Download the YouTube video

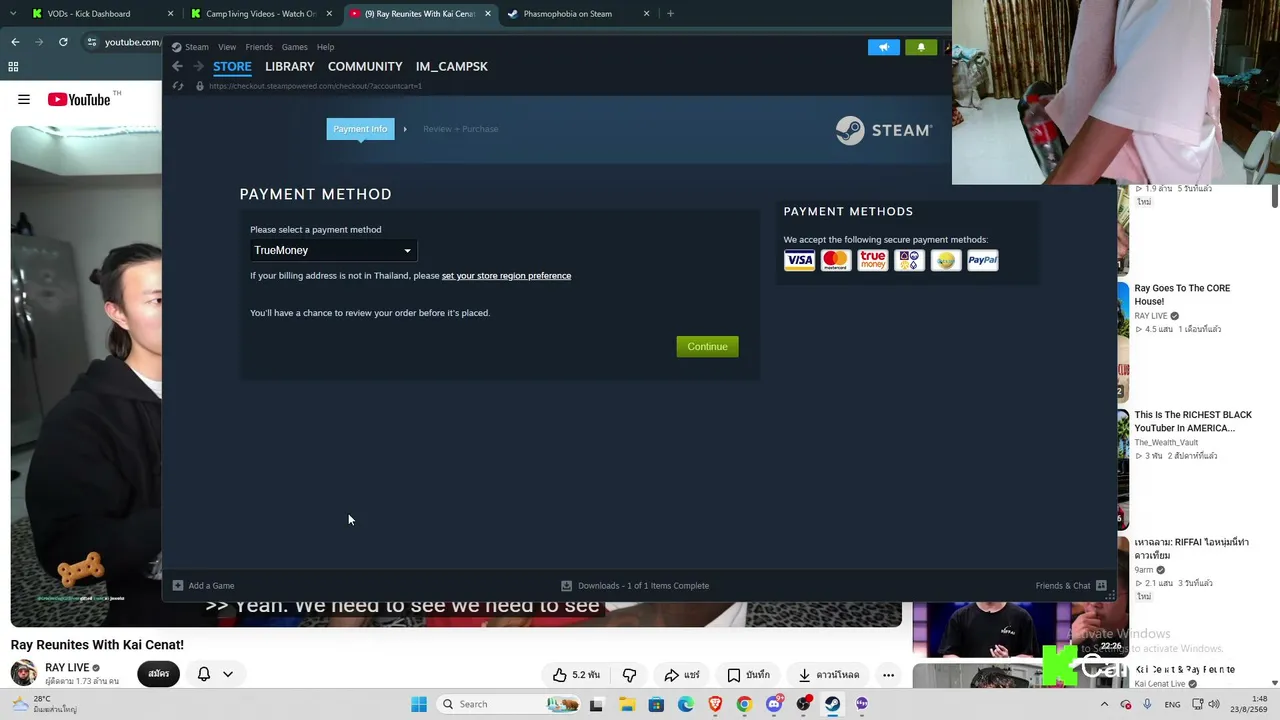831,675
